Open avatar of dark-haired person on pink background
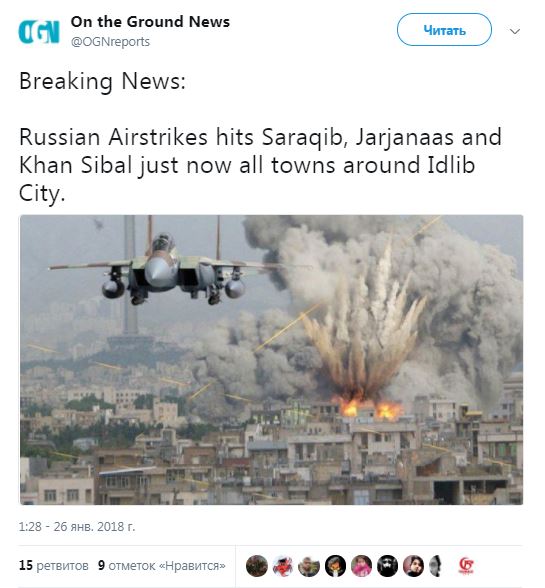The image size is (545, 588). [x=414, y=566]
